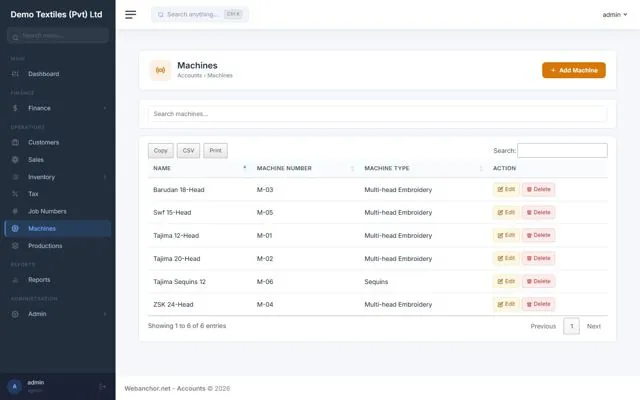Open the Sales menu item
The width and height of the screenshot is (640, 400).
tap(58, 160)
